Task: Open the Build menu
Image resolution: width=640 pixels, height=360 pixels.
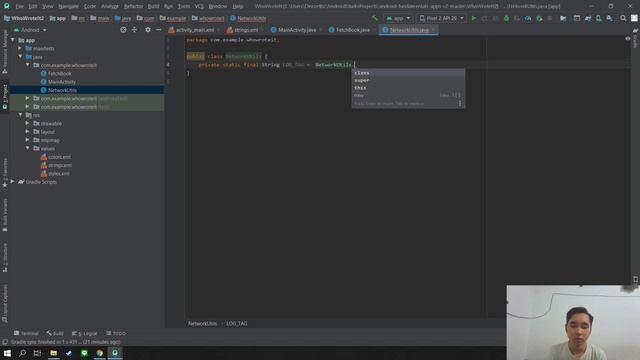Action: click(x=153, y=7)
